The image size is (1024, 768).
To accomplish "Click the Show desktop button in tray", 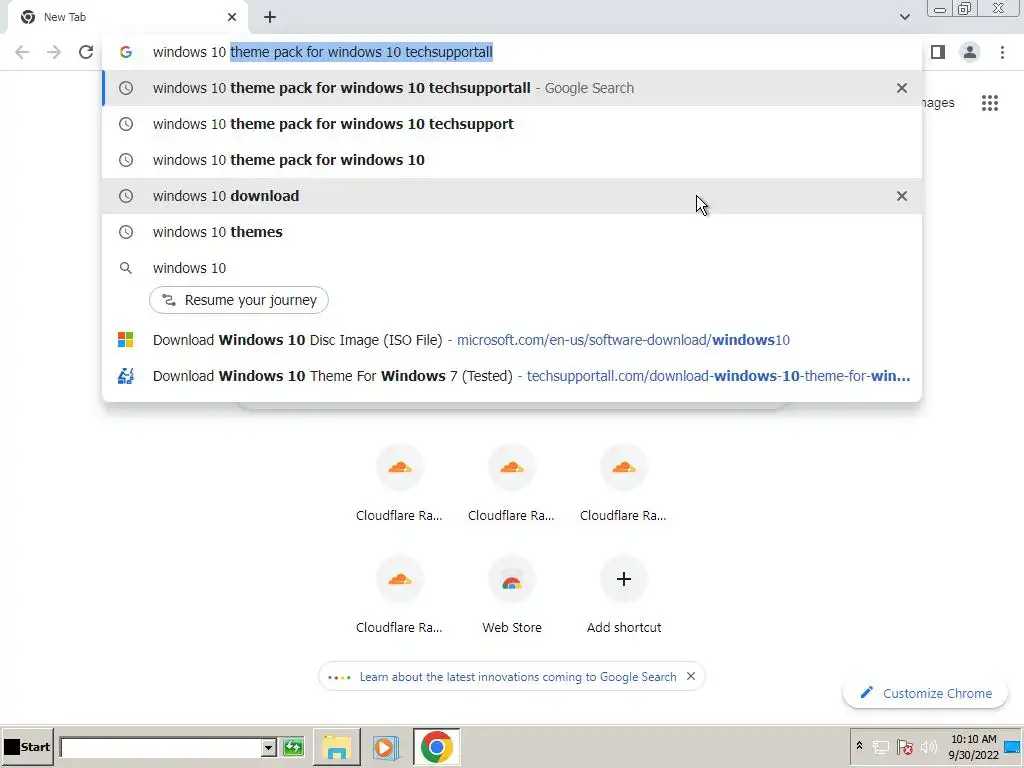I will click(x=1013, y=747).
